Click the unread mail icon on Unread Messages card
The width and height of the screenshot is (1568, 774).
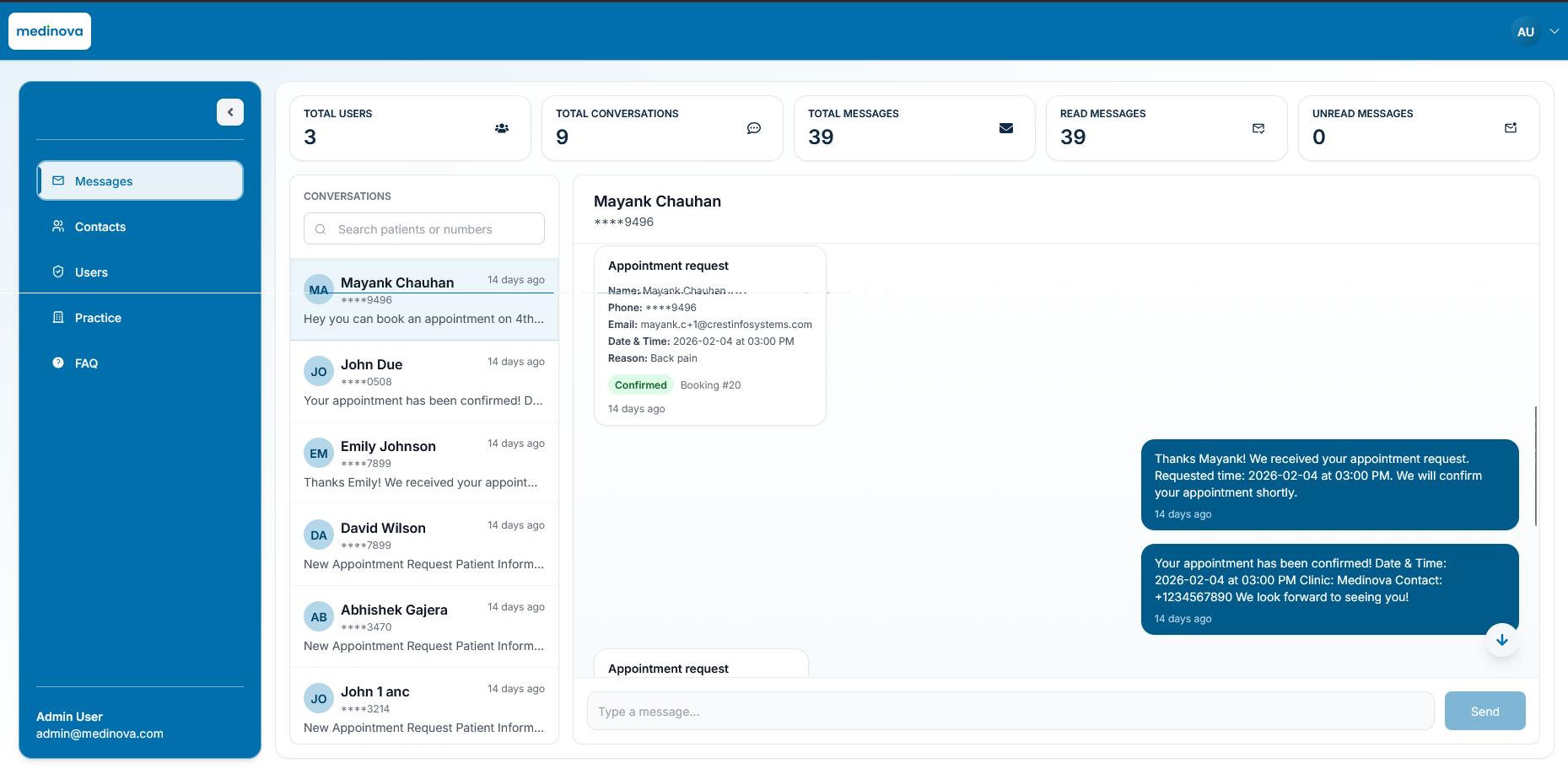pyautogui.click(x=1510, y=128)
